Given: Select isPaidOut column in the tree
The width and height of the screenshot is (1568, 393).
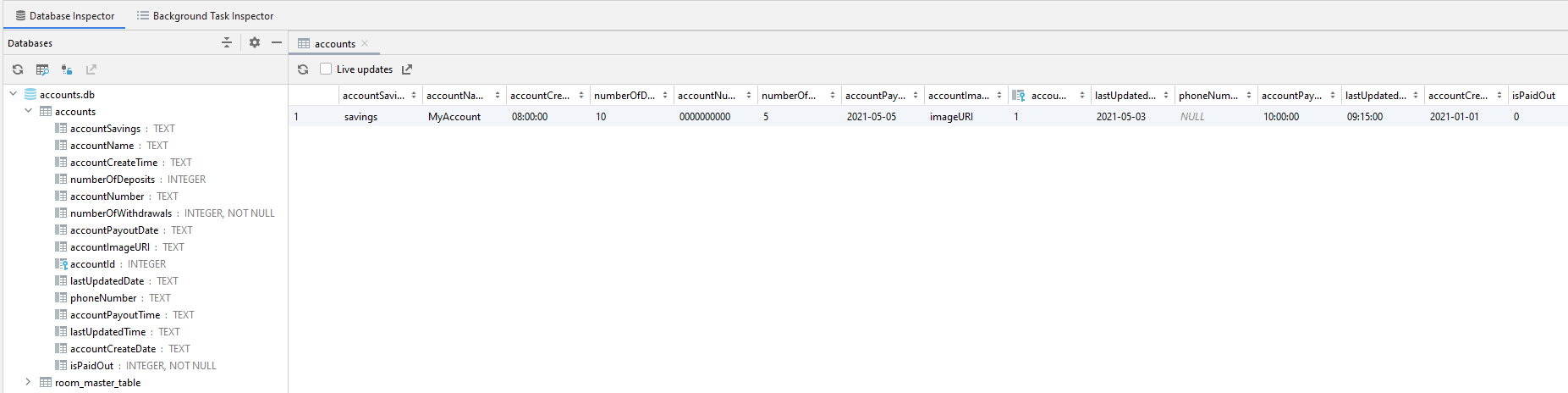Looking at the screenshot, I should tap(91, 366).
